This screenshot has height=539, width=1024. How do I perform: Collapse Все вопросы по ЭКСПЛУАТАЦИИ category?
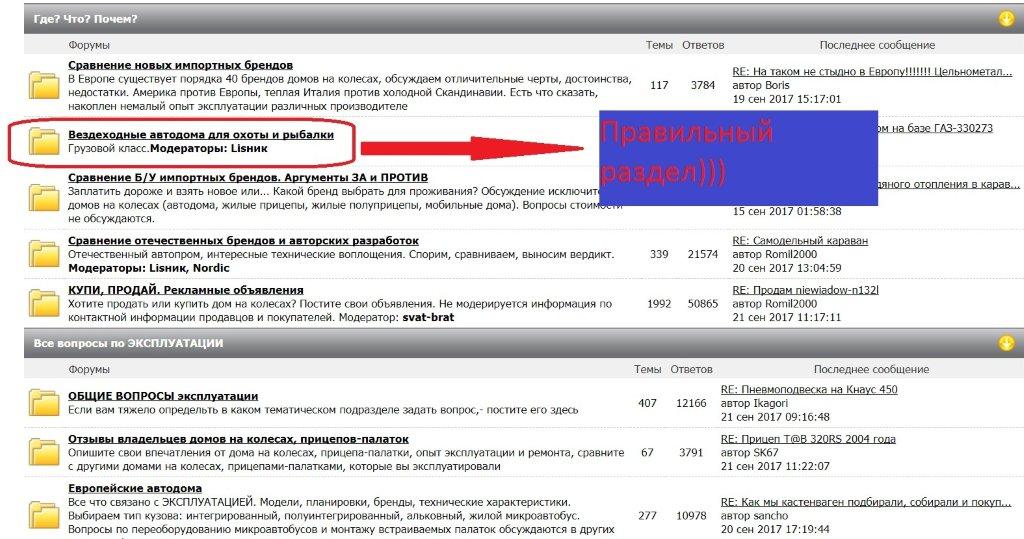(x=1006, y=343)
